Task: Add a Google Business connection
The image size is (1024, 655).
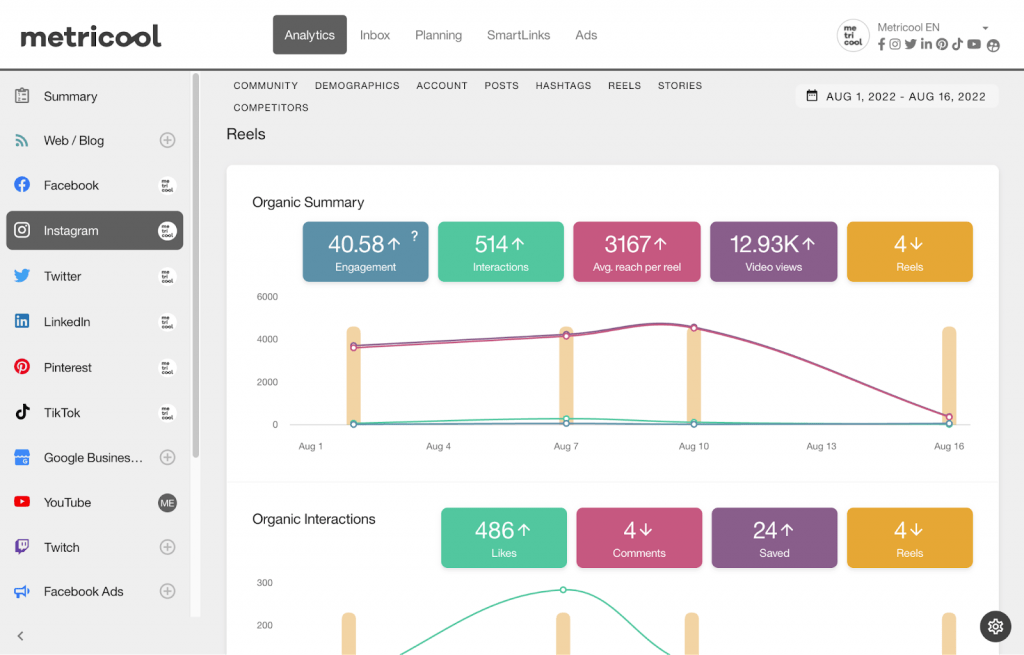Action: click(x=167, y=457)
